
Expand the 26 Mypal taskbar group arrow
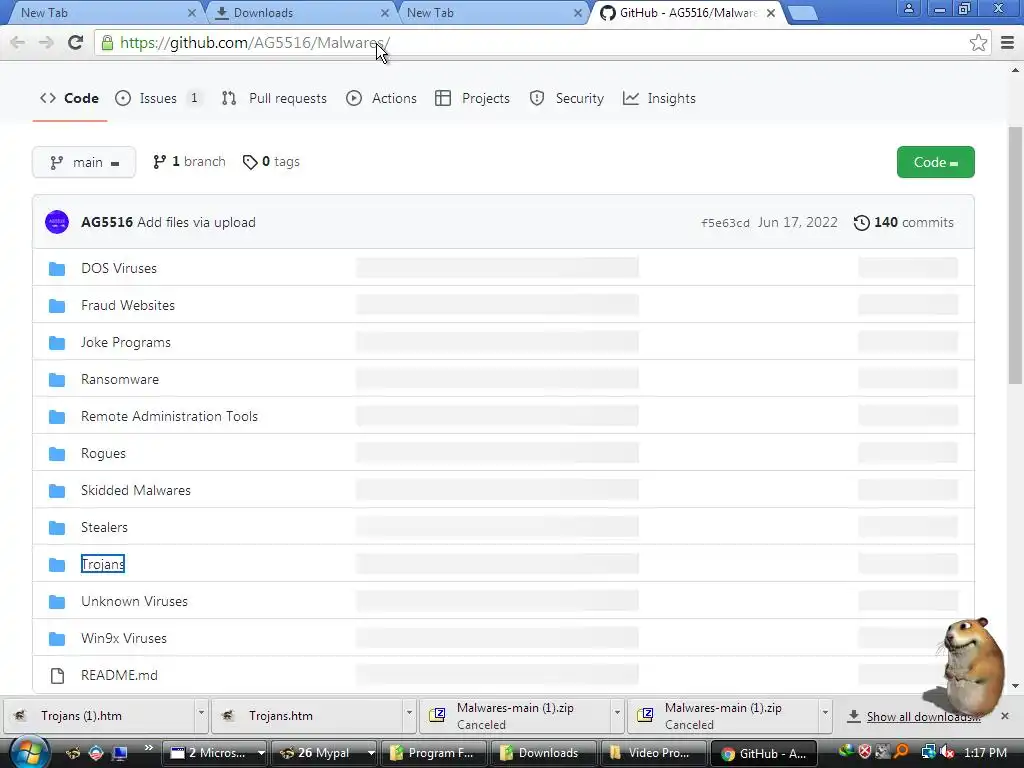tap(371, 753)
